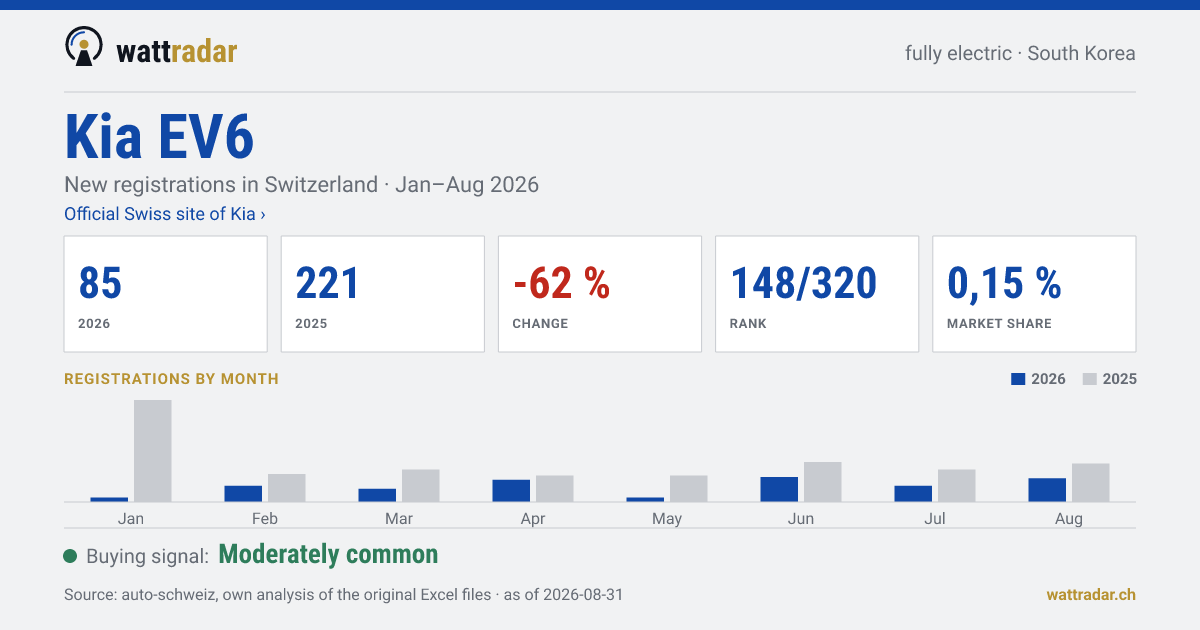Click the "MARKET SHARE" card label
The image size is (1200, 630).
pos(999,324)
